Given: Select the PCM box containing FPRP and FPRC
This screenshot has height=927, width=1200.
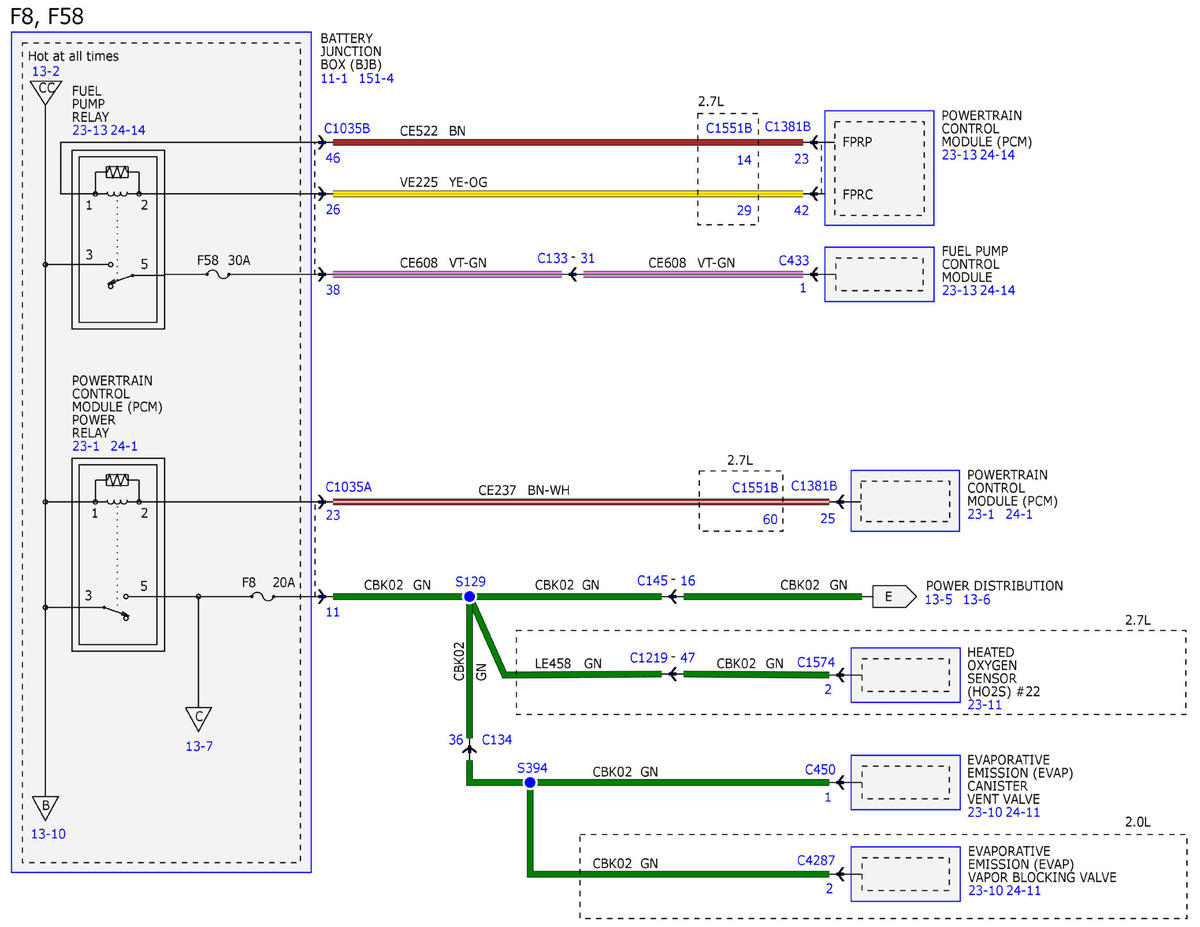Looking at the screenshot, I should point(879,167).
